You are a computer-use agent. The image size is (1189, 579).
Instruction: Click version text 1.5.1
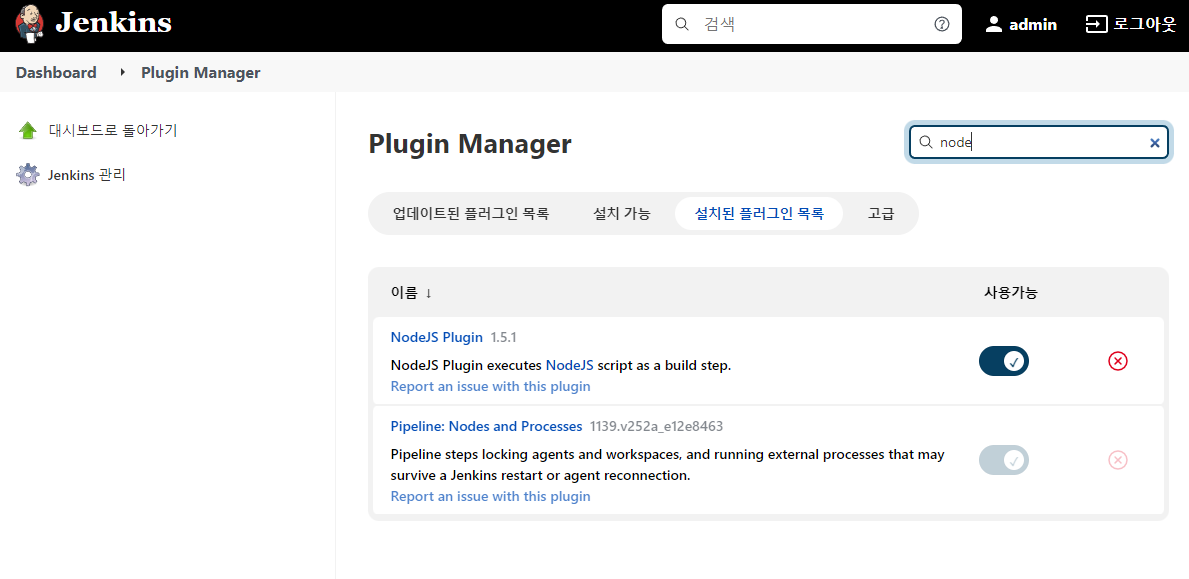[x=504, y=337]
